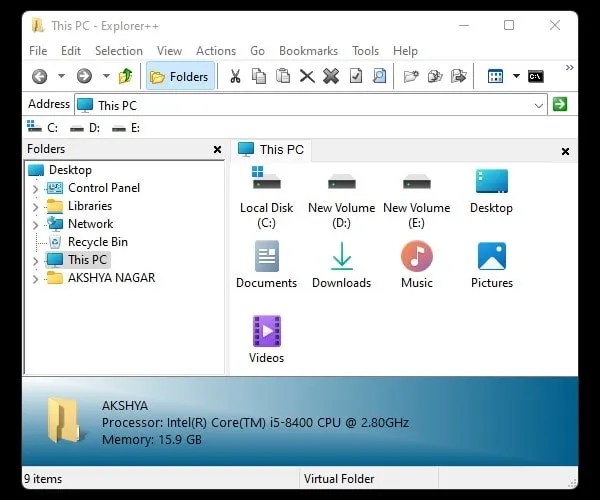Screen dimensions: 600x500
Task: Select the Local Disk (C:) icon
Action: (x=266, y=197)
